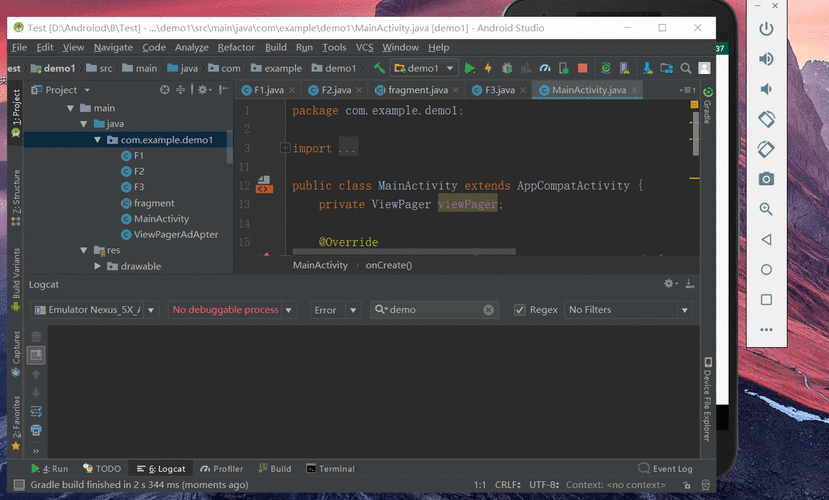Toggle soft-wrap in Logcat sidebar
829x500 pixels.
pos(36,411)
